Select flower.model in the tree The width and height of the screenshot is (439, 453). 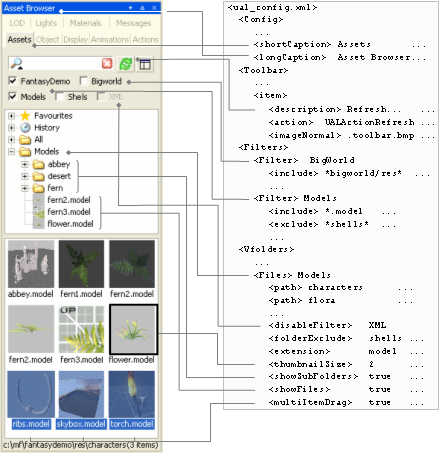(x=70, y=224)
